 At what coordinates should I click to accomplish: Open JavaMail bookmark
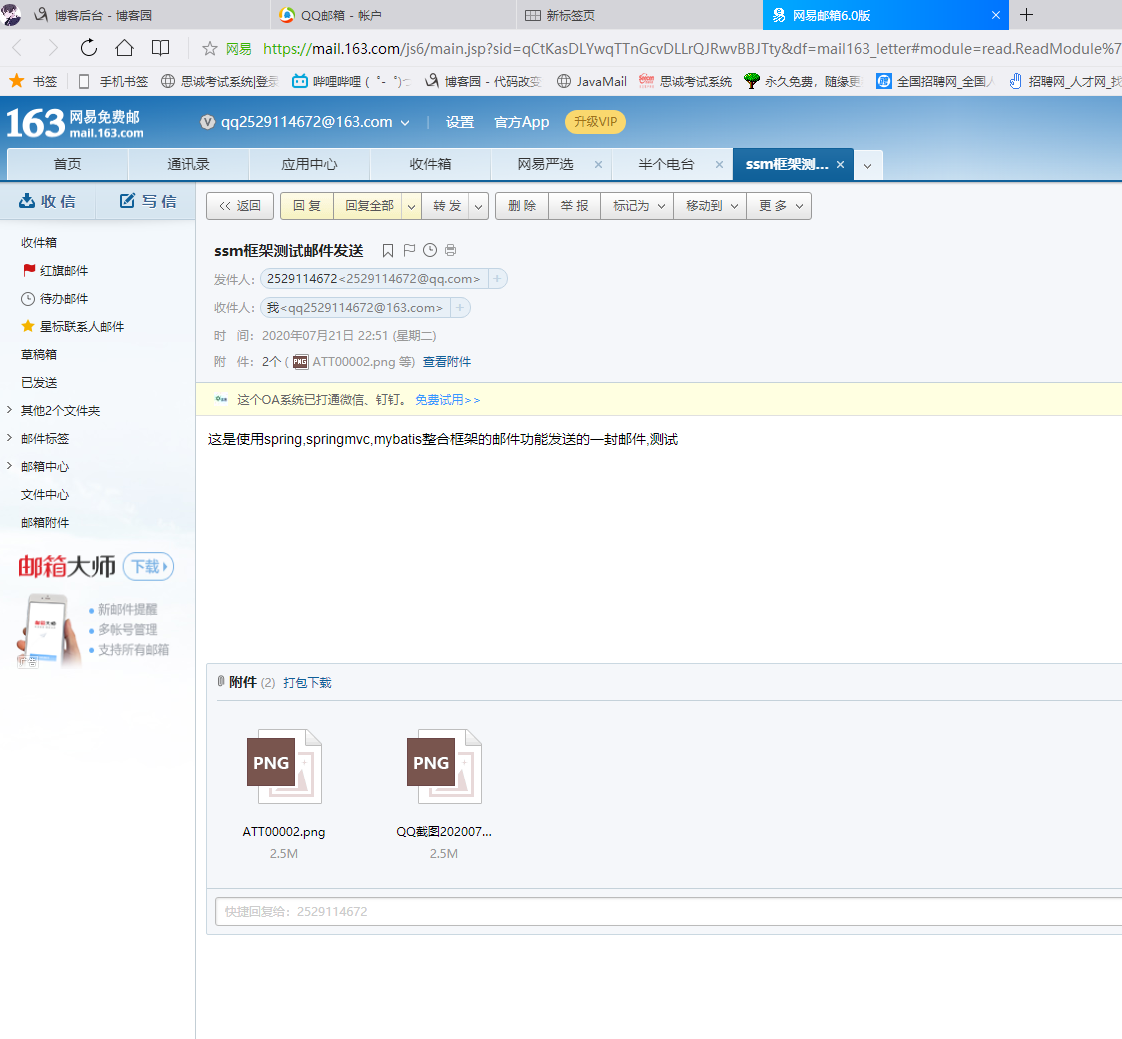pos(592,81)
